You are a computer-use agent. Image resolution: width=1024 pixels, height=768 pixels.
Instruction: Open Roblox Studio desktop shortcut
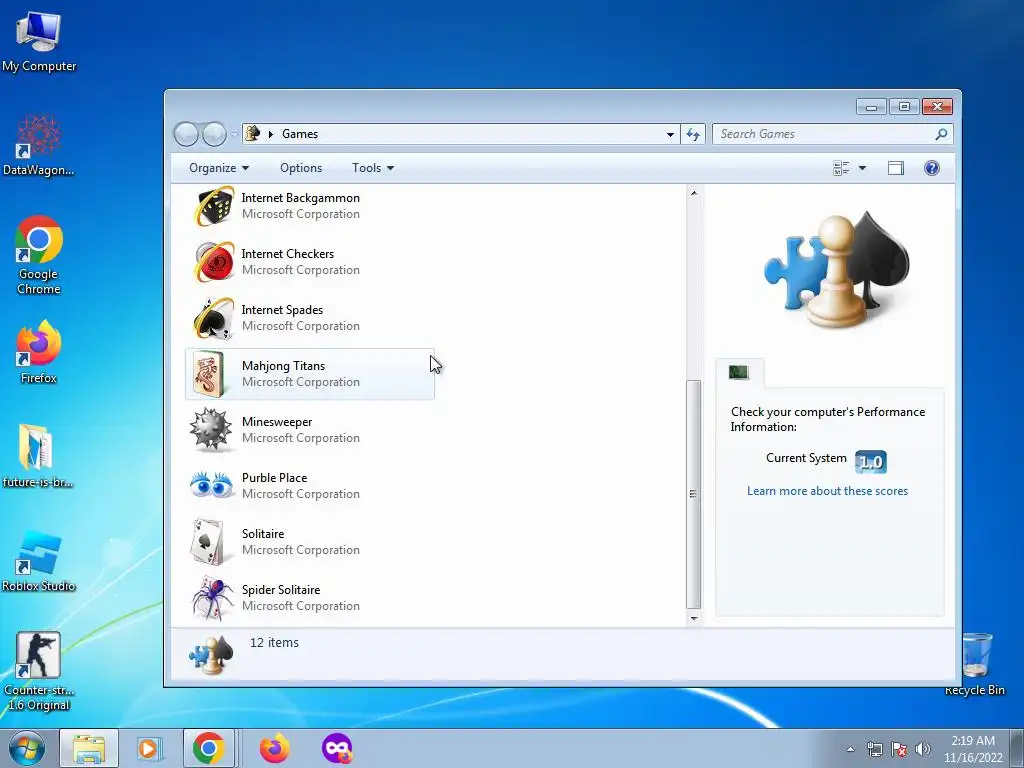tap(39, 560)
